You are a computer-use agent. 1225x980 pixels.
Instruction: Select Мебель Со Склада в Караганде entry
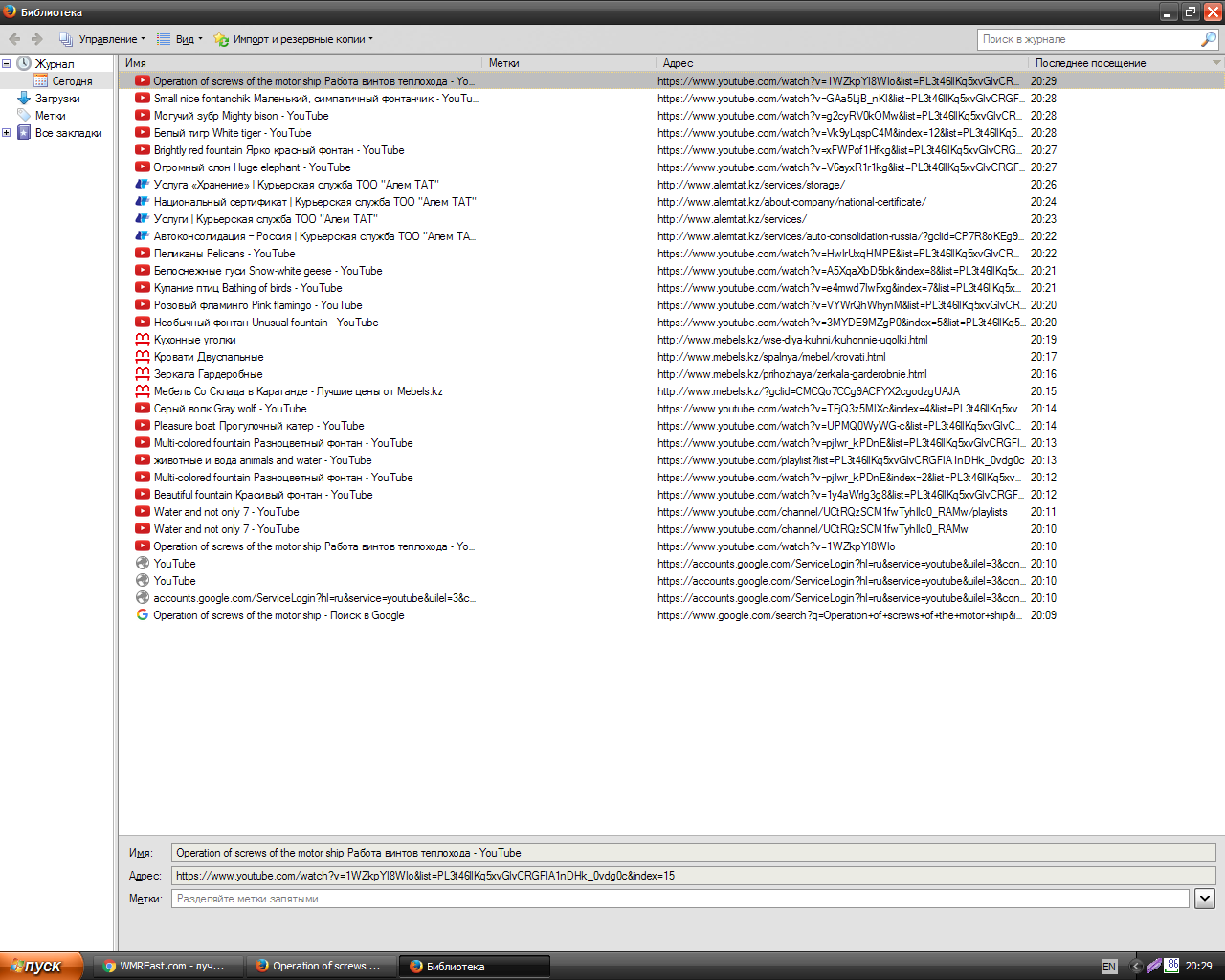click(672, 391)
